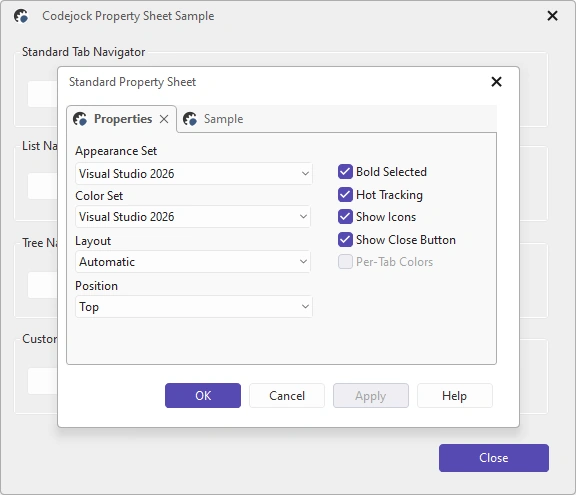Open the Appearance Set dropdown

coord(194,173)
